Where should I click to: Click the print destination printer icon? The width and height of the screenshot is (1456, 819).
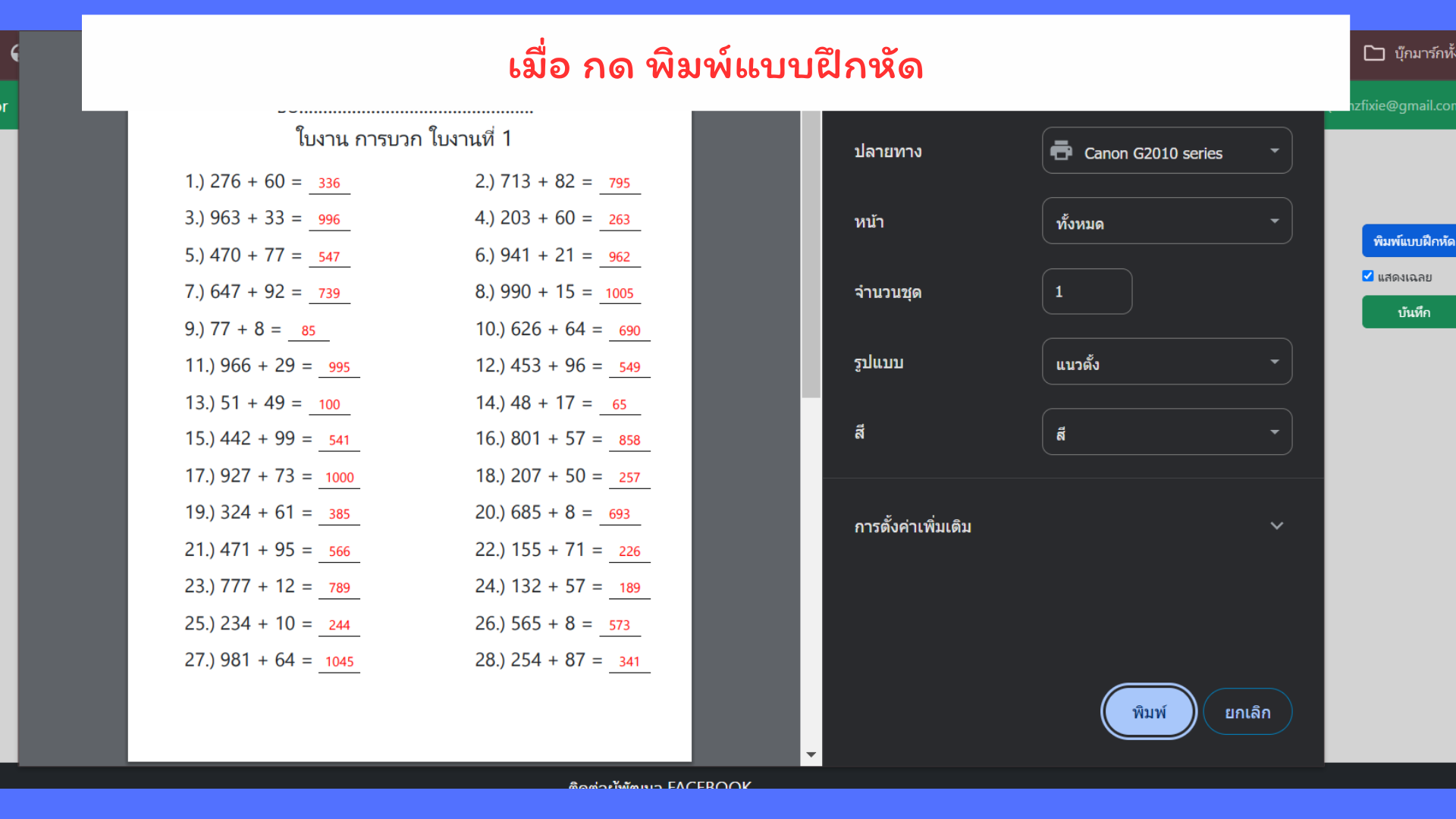coord(1062,153)
